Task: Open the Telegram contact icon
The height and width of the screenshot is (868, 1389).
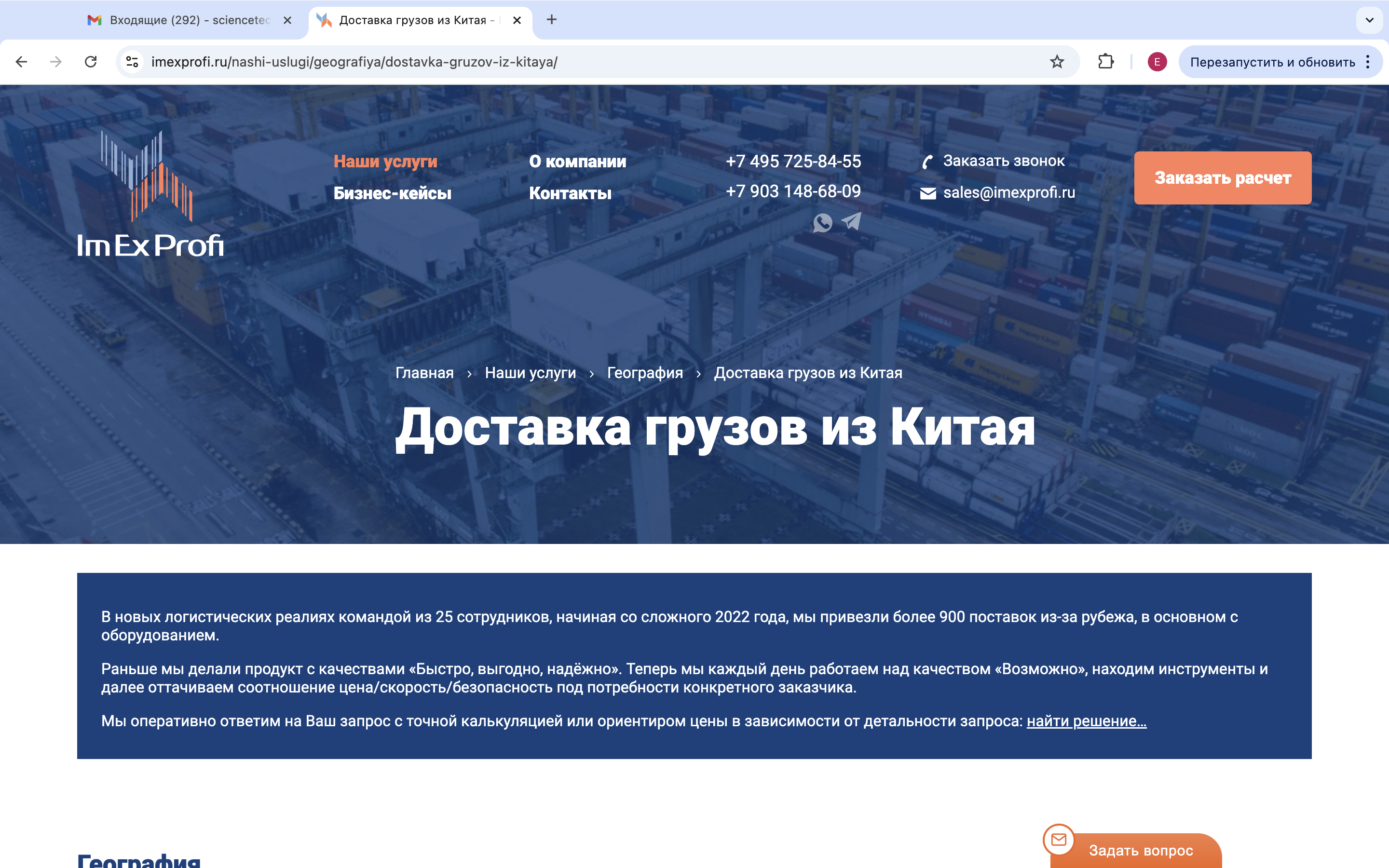Action: 851,221
